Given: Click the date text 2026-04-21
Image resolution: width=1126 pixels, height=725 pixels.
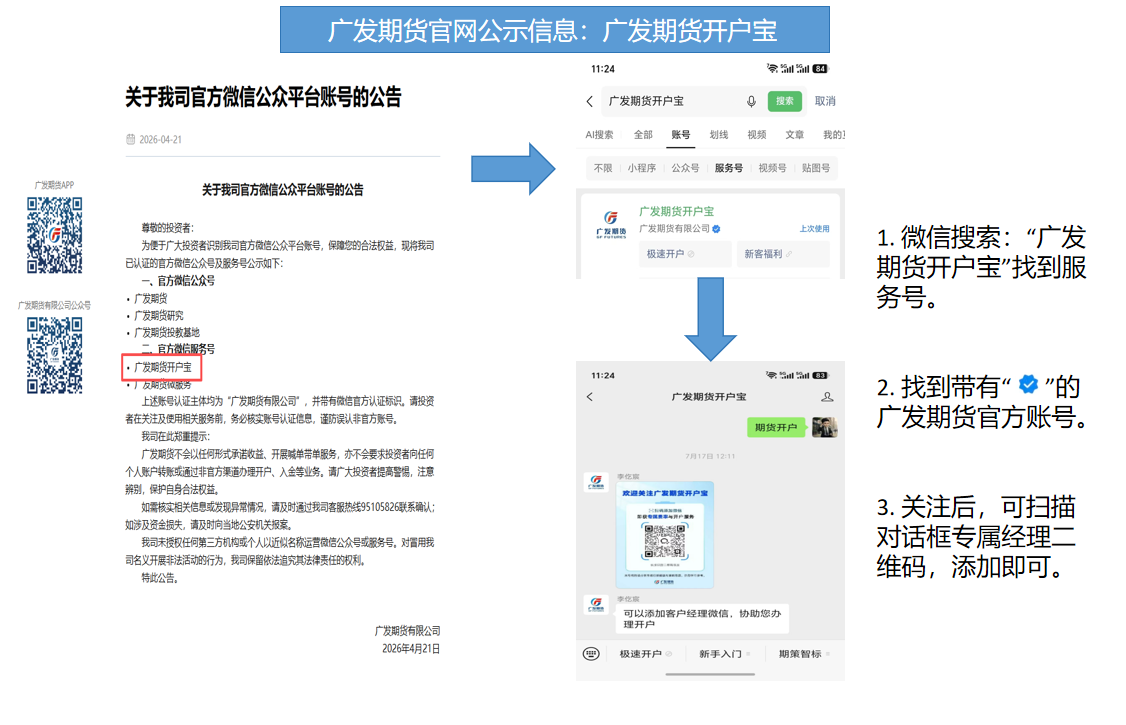Looking at the screenshot, I should [x=160, y=139].
